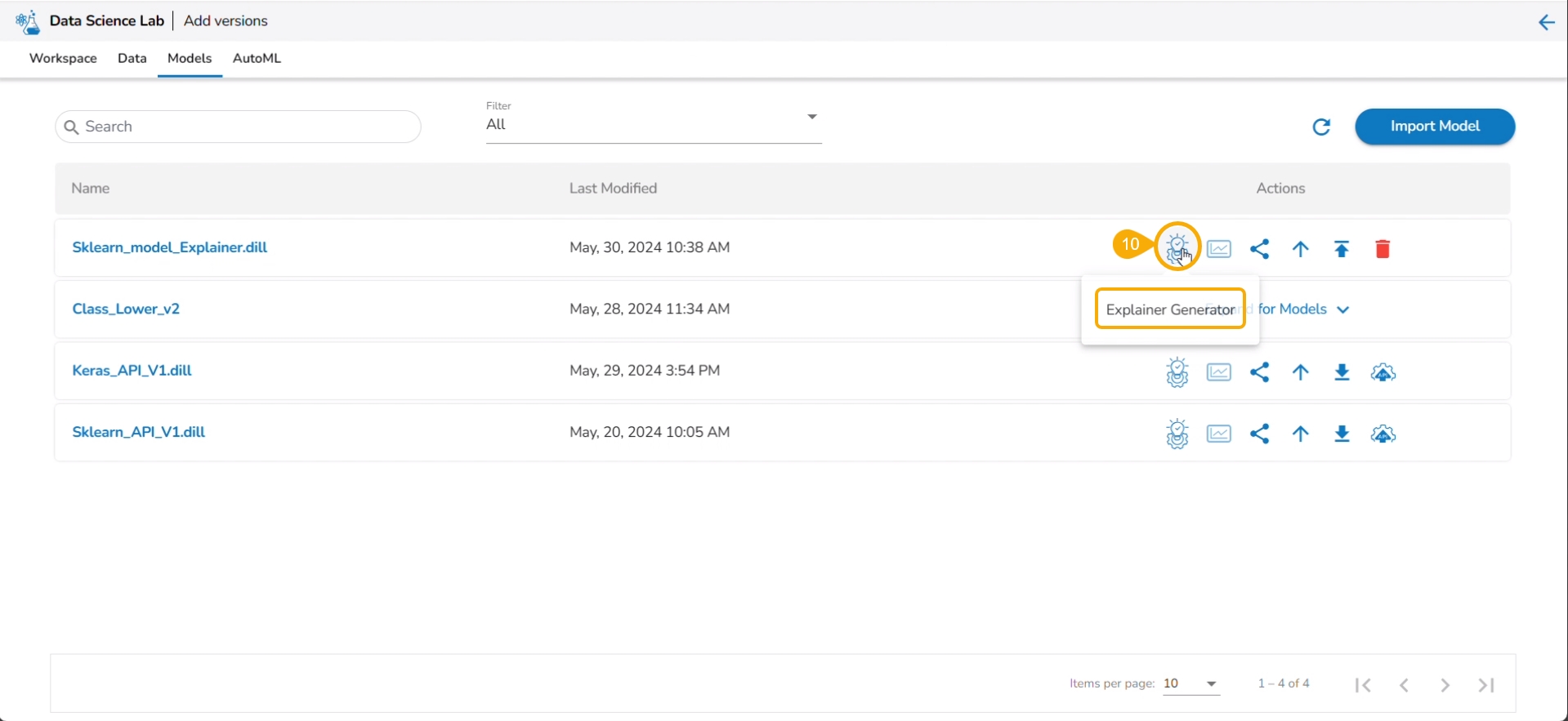Click the model Search field
This screenshot has width=1568, height=721.
coord(238,127)
